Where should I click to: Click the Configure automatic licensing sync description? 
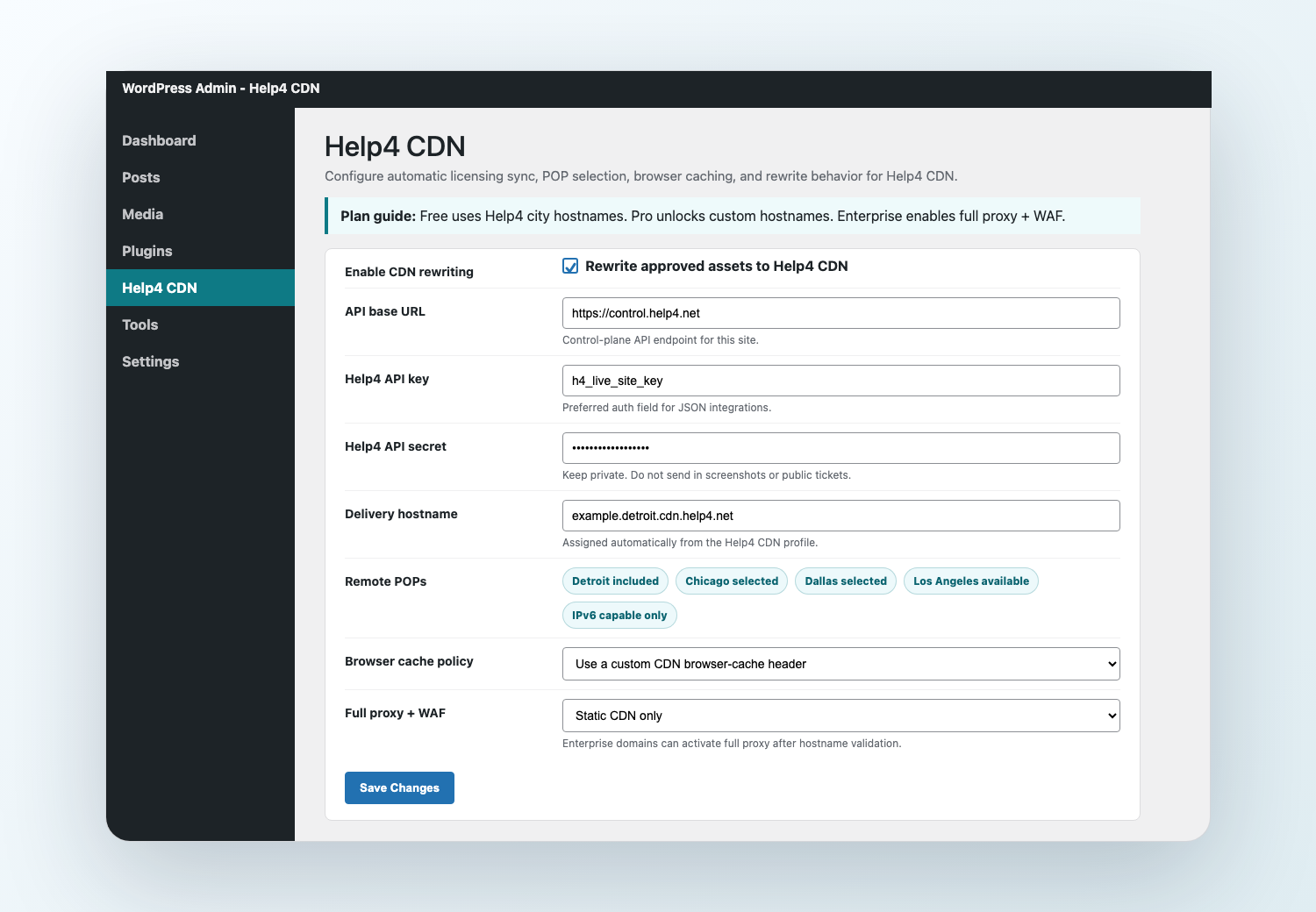click(x=641, y=176)
